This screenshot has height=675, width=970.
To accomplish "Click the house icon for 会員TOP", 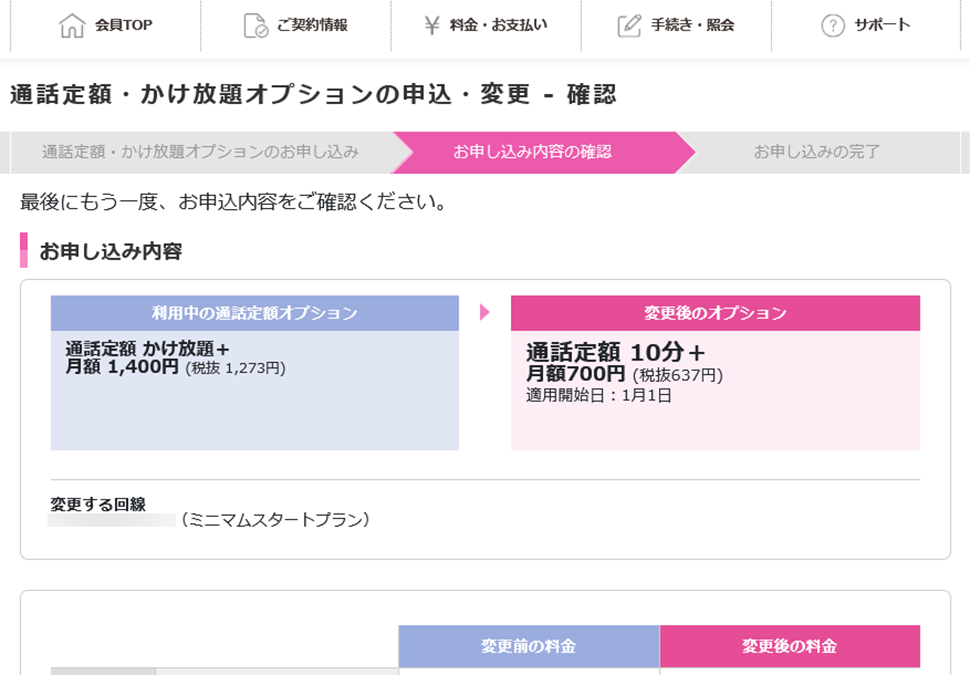I will (x=72, y=26).
